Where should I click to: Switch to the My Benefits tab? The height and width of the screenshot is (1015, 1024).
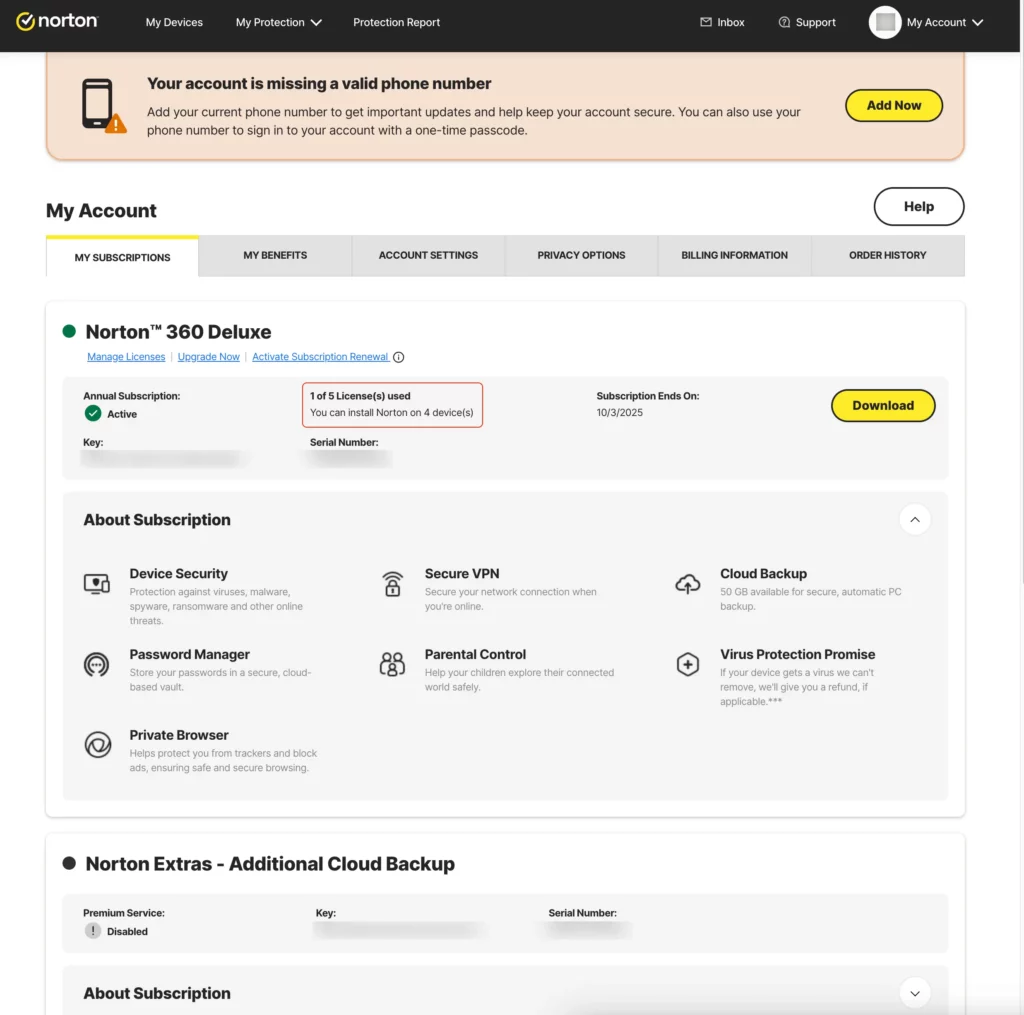(x=275, y=255)
